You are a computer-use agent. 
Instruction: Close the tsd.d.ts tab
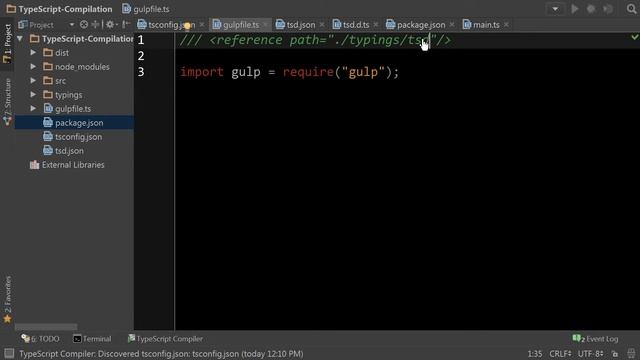376,25
